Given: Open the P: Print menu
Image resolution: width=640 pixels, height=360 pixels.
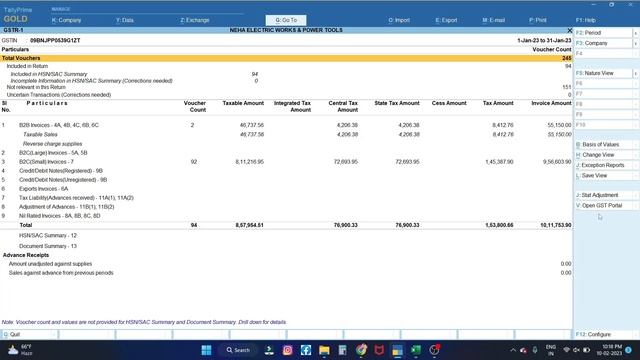Looking at the screenshot, I should click(538, 20).
